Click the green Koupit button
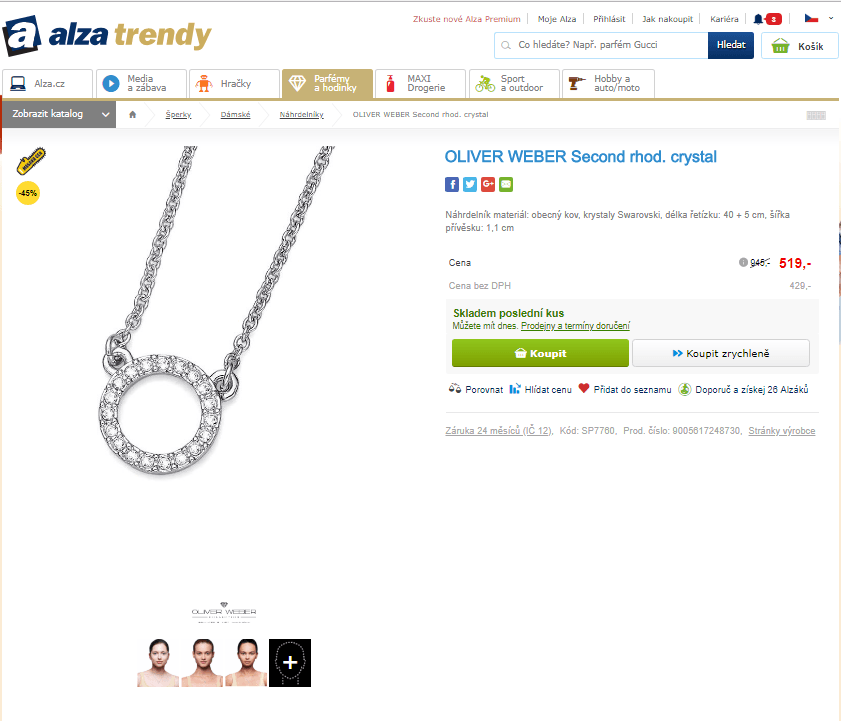Image resolution: width=841 pixels, height=721 pixels. [540, 353]
